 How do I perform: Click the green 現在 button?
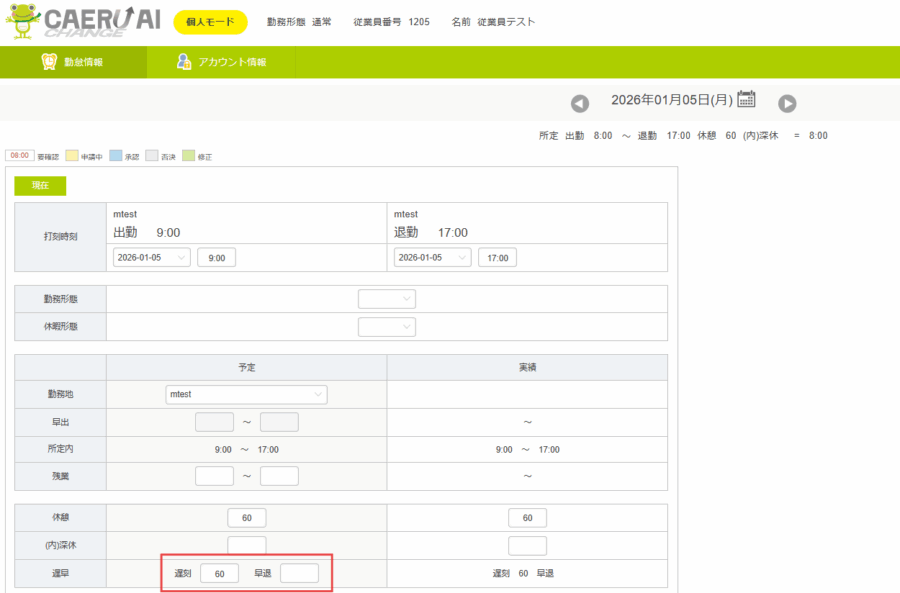point(40,186)
